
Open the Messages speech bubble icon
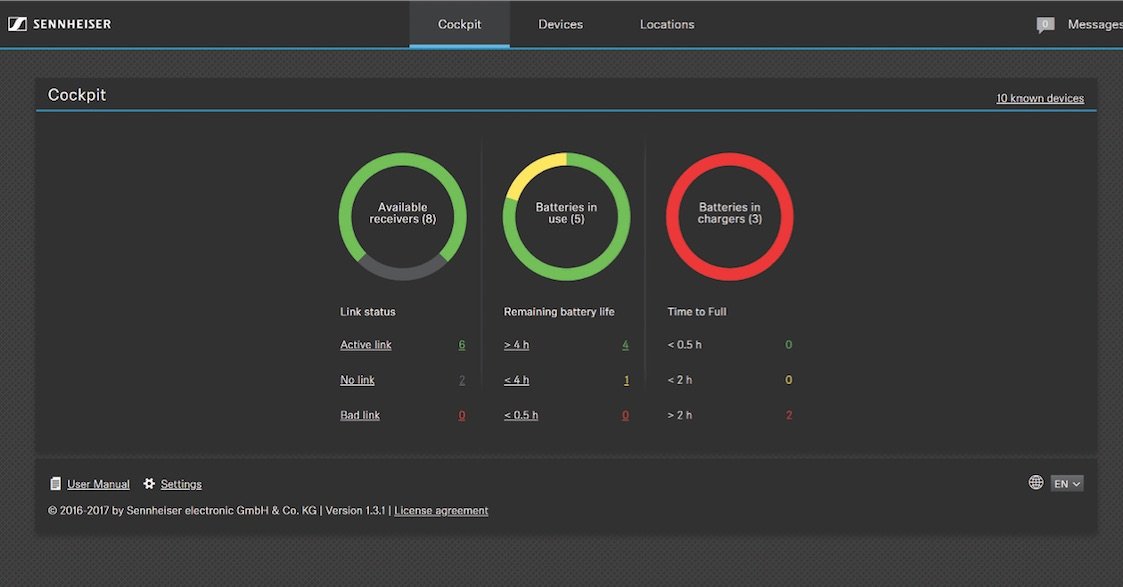click(x=1045, y=25)
